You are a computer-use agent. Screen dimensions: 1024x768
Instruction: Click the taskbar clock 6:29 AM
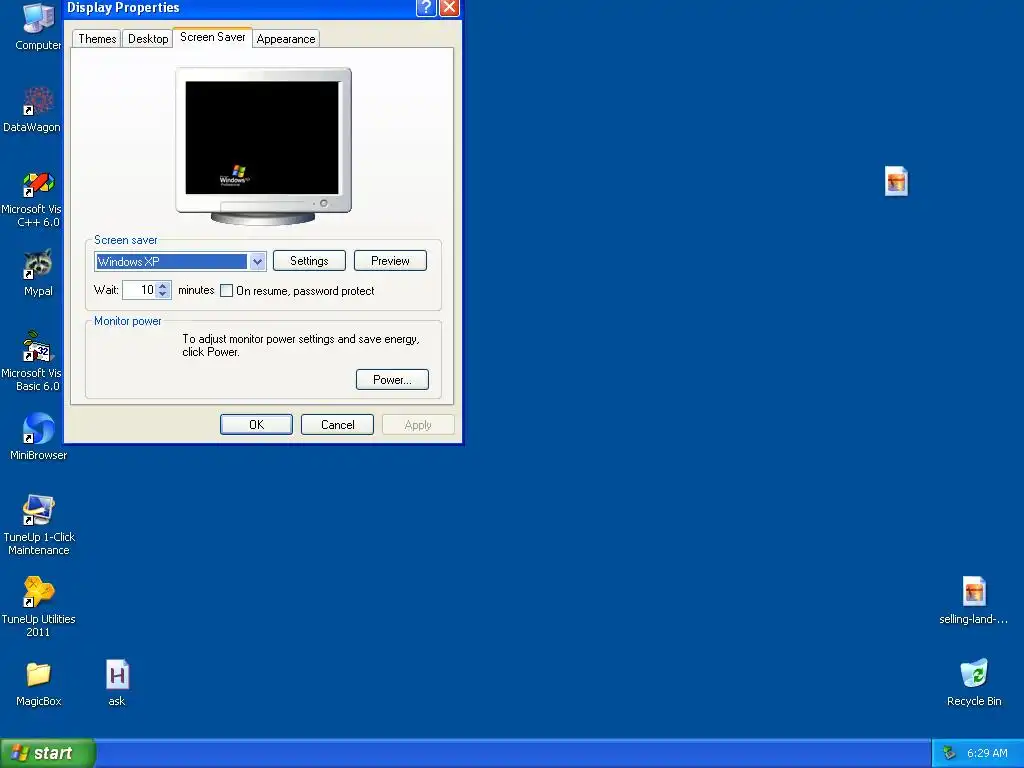point(987,754)
